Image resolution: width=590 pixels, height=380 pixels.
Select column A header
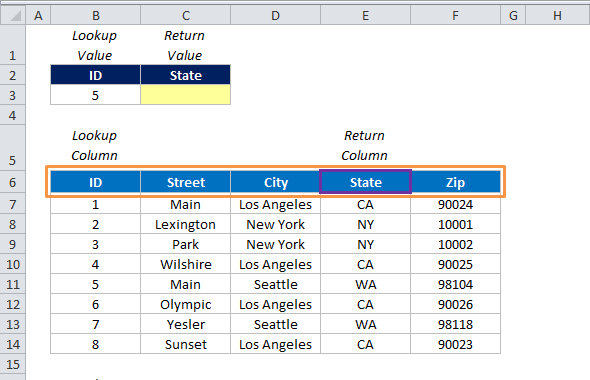(x=38, y=15)
